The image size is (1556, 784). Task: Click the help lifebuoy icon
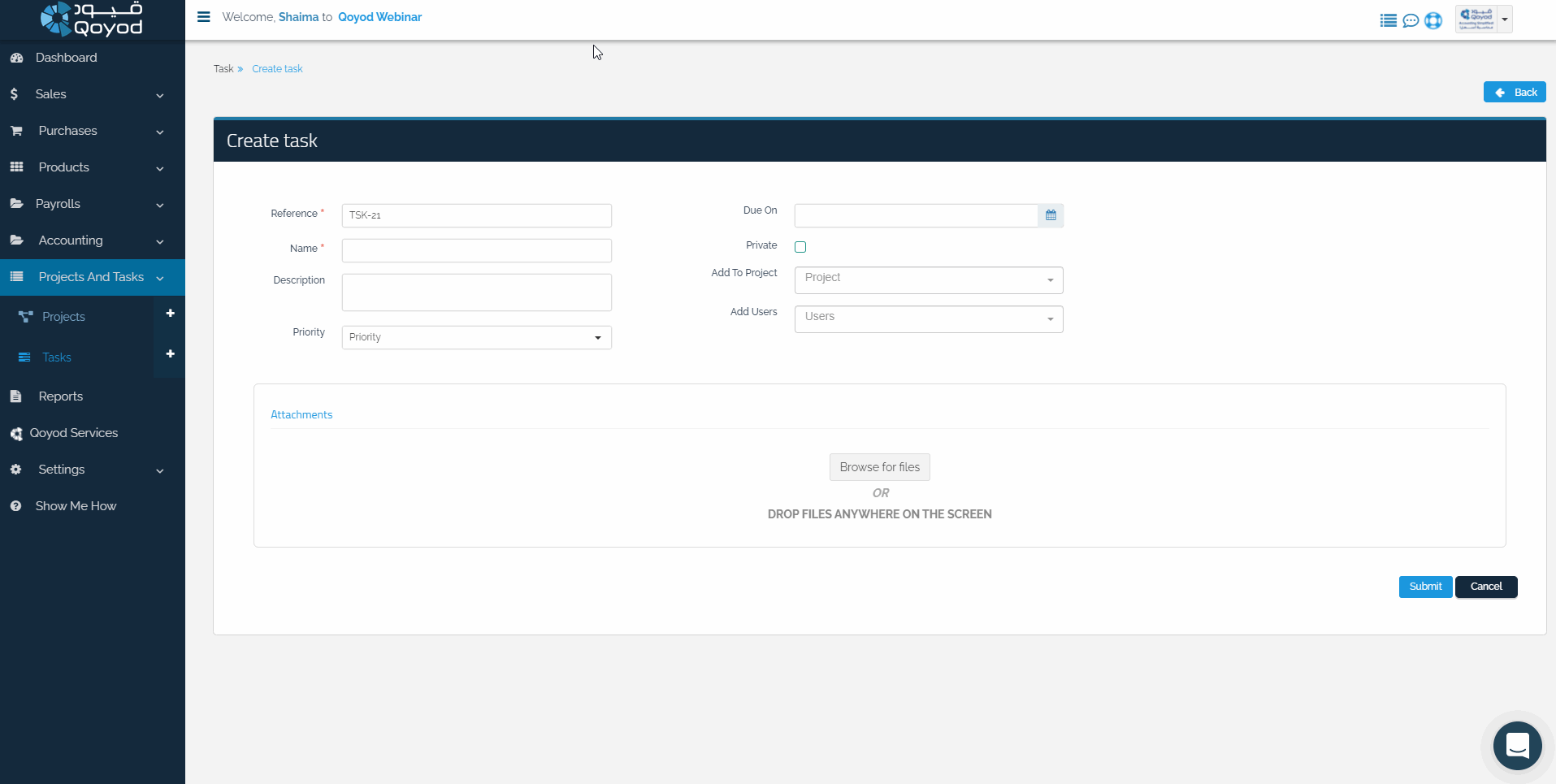(x=1433, y=20)
